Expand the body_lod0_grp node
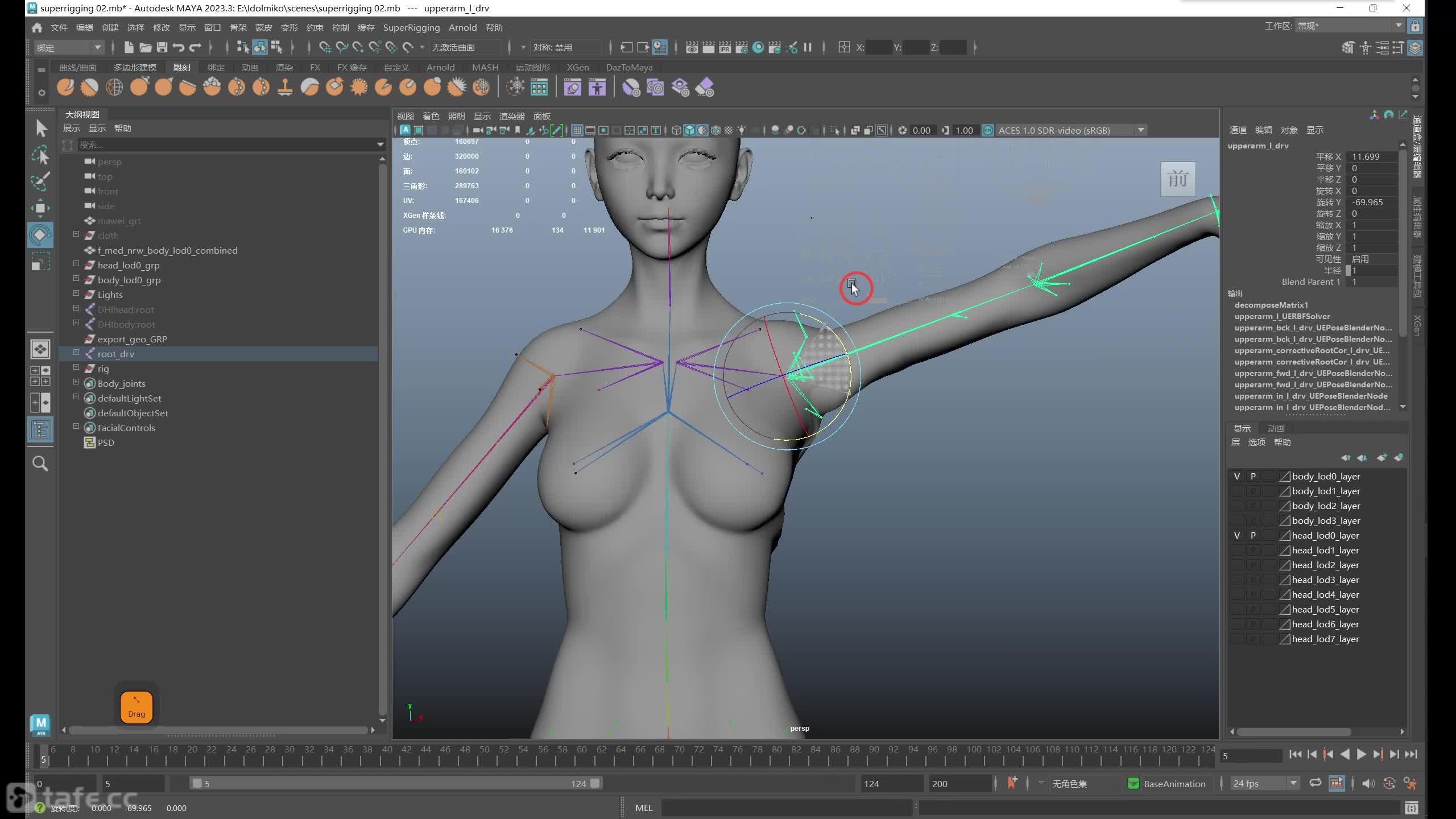Image resolution: width=1456 pixels, height=819 pixels. point(76,279)
